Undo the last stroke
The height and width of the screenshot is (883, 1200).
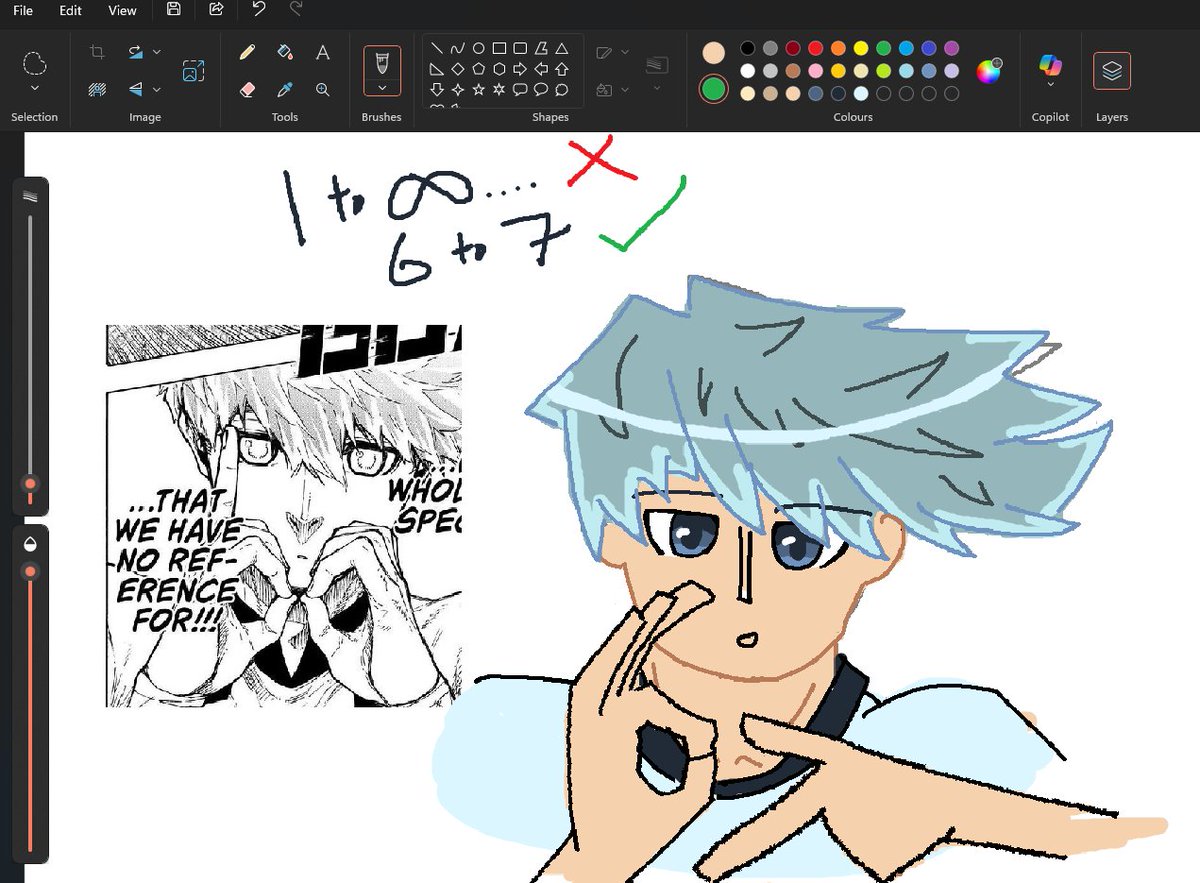click(259, 9)
